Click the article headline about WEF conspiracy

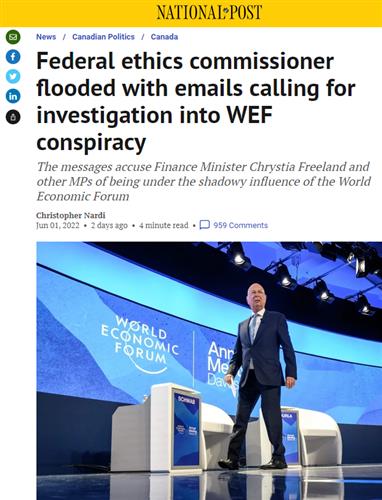pyautogui.click(x=196, y=102)
